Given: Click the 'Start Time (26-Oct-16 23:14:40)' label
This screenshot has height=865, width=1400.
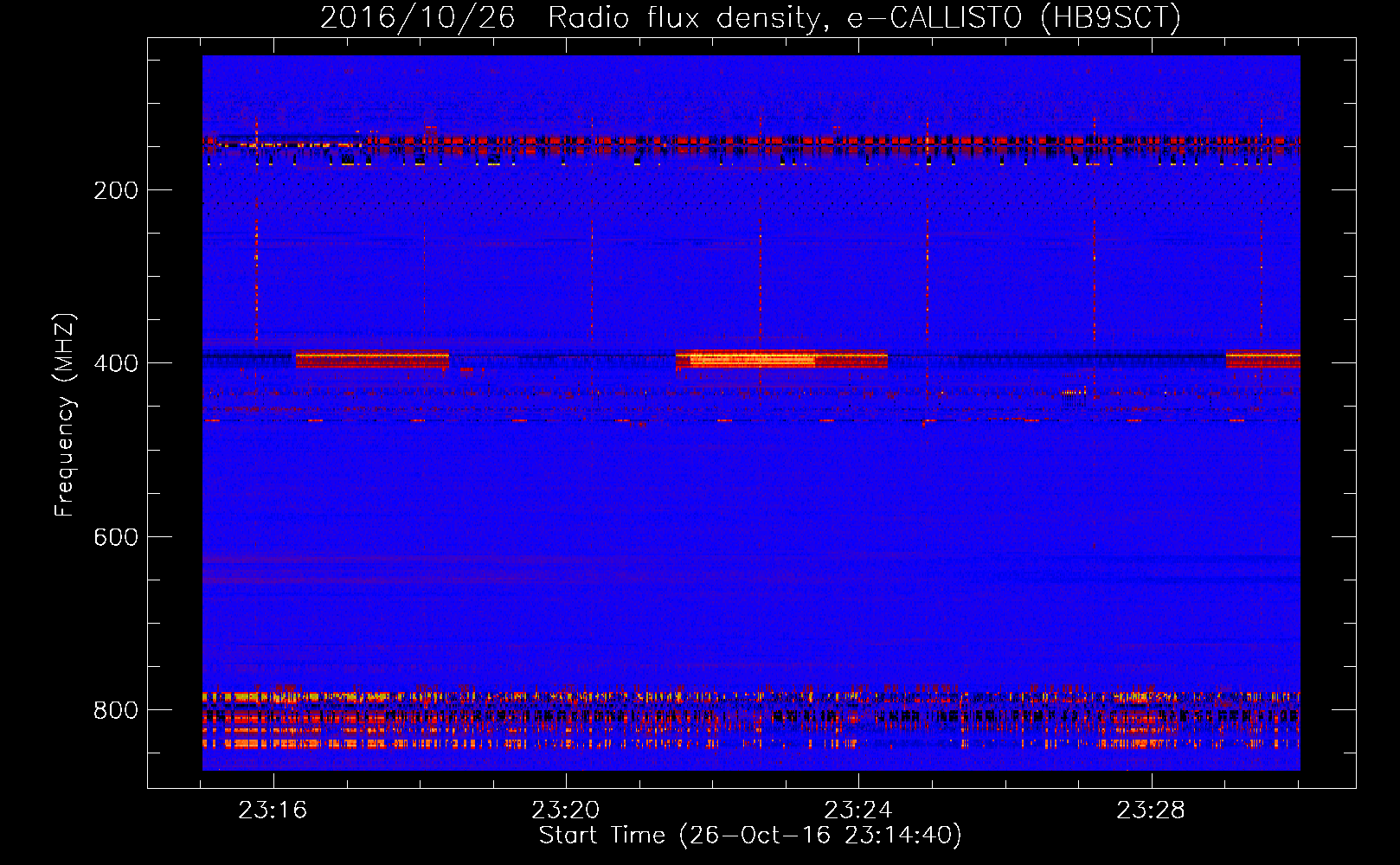Looking at the screenshot, I should click(750, 836).
